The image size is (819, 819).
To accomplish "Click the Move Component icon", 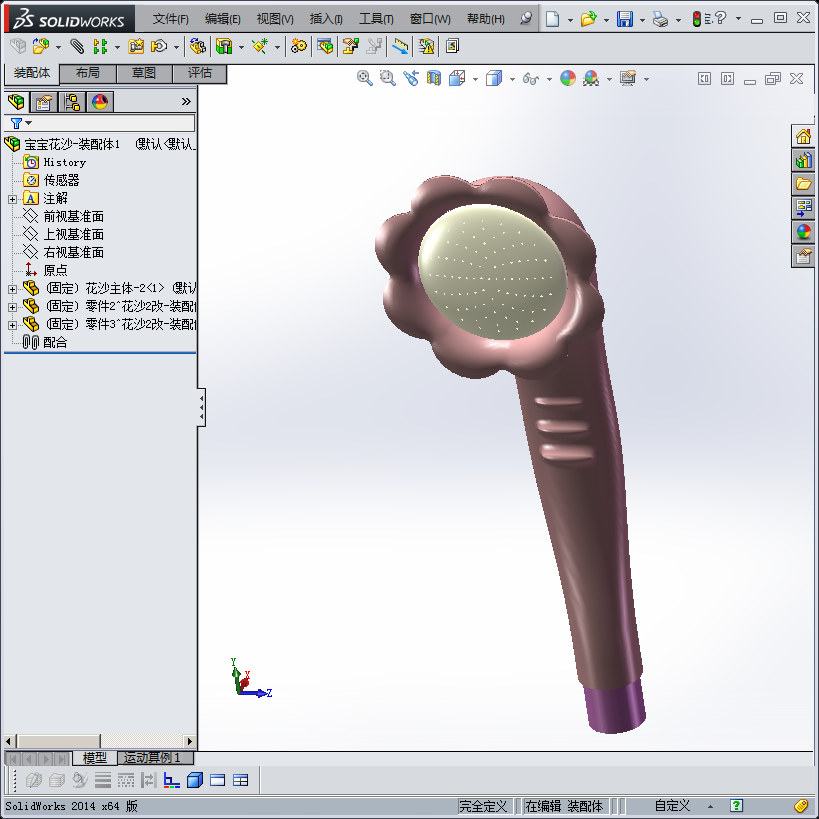I will click(159, 46).
